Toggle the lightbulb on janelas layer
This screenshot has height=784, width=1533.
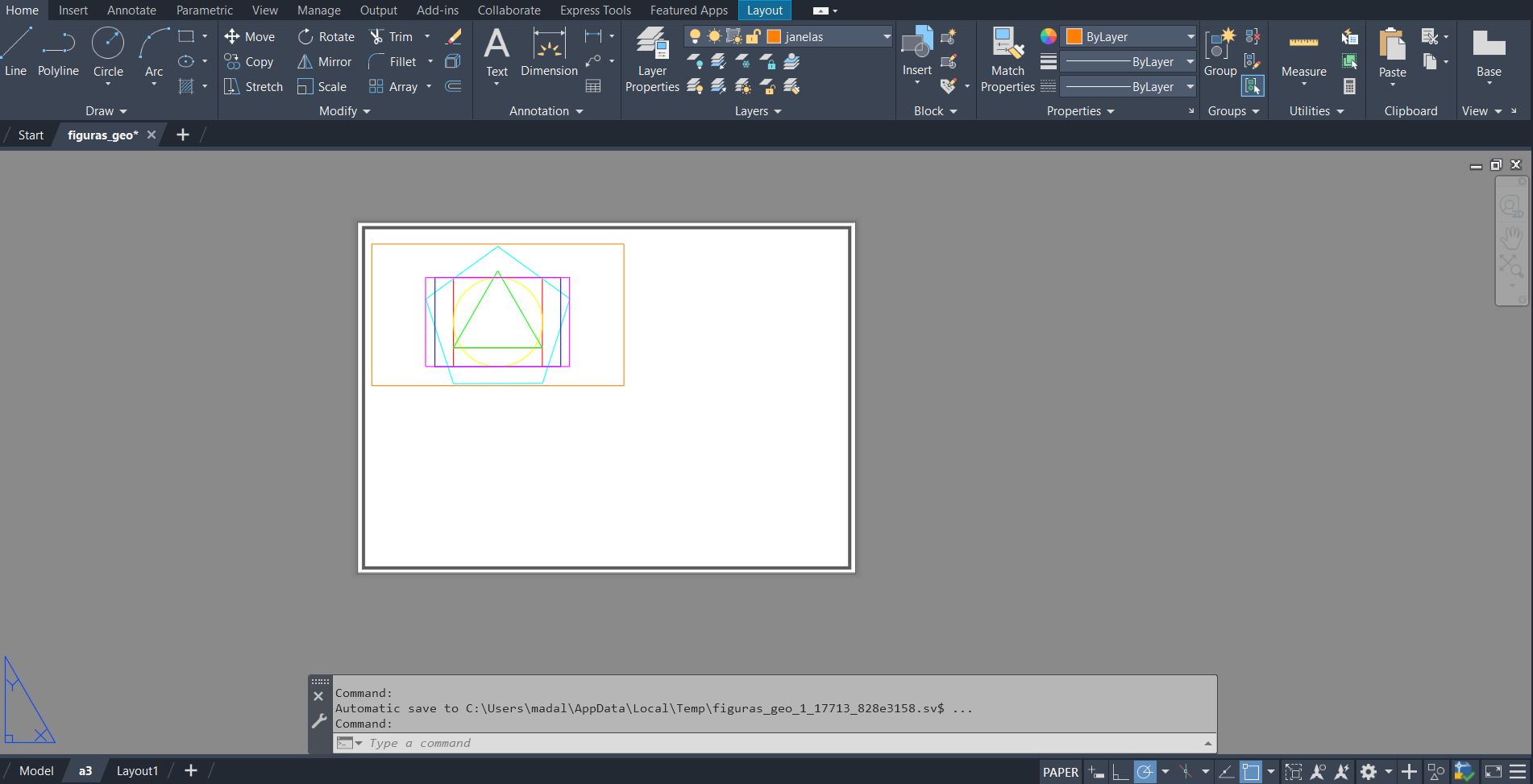pyautogui.click(x=695, y=36)
